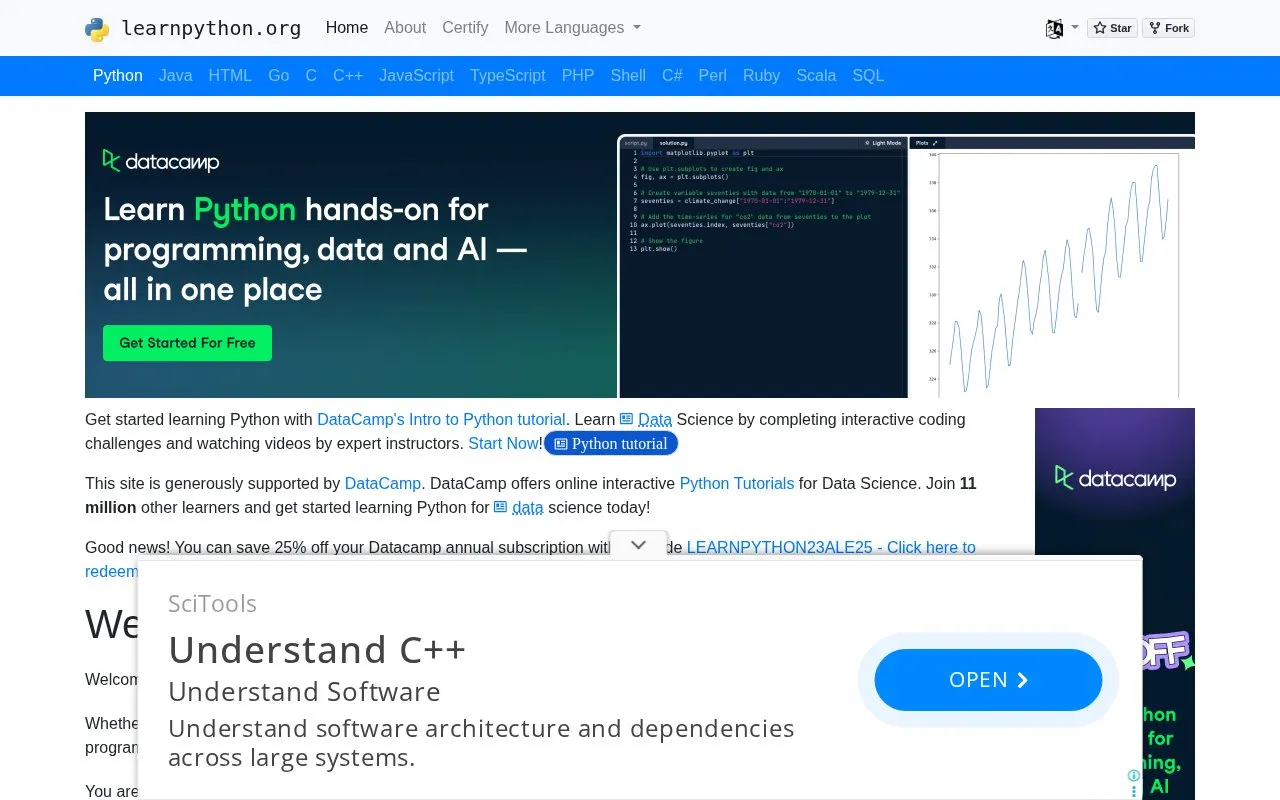Viewport: 1280px width, 800px height.
Task: Expand the More Languages dropdown
Action: pyautogui.click(x=572, y=28)
